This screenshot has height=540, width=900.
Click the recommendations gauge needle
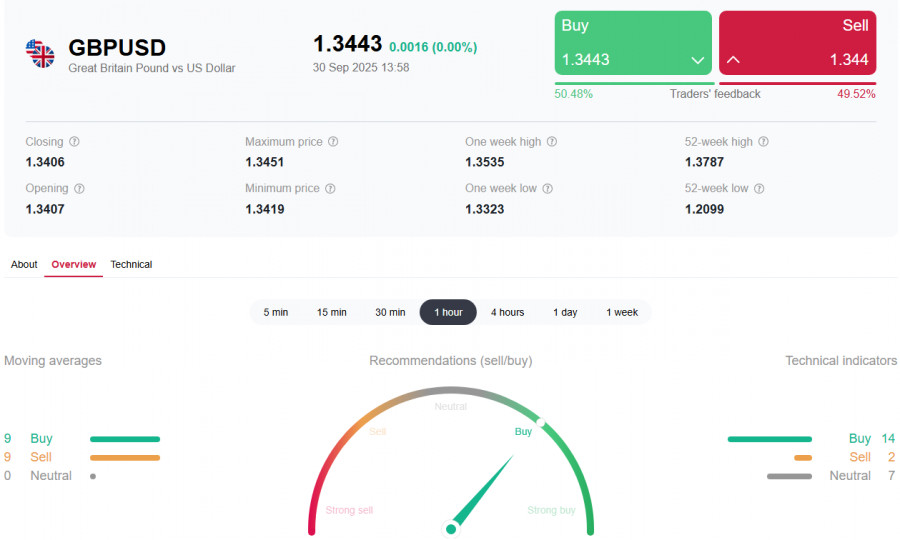[x=484, y=491]
